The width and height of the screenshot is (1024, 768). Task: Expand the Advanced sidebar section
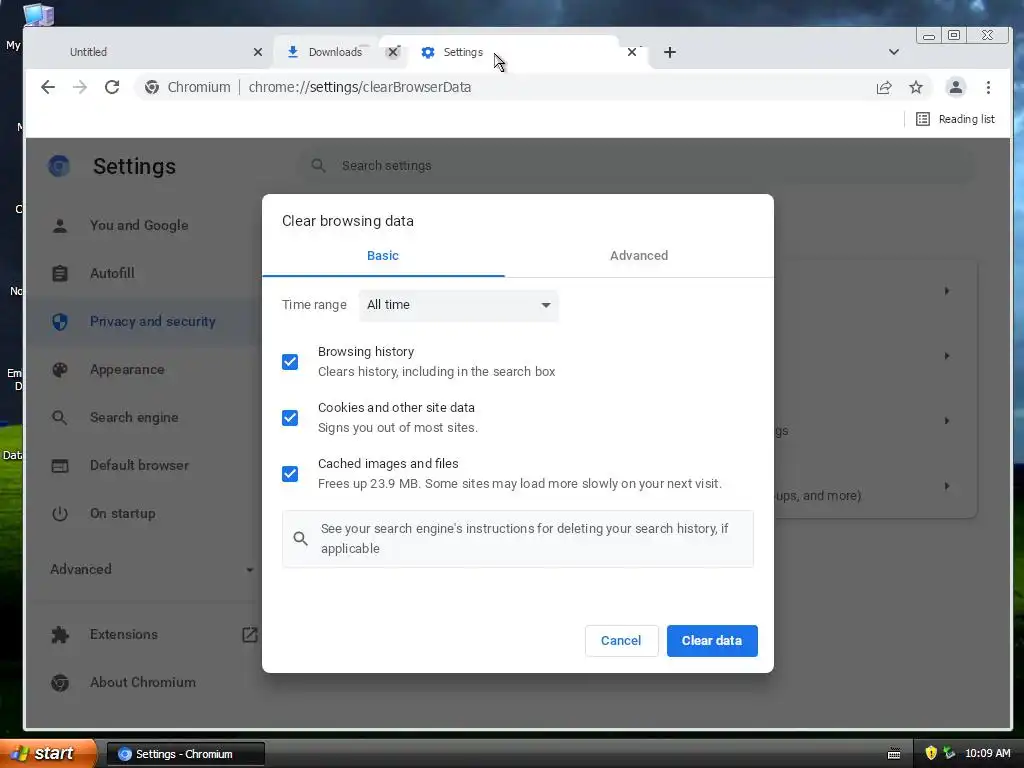pyautogui.click(x=152, y=569)
